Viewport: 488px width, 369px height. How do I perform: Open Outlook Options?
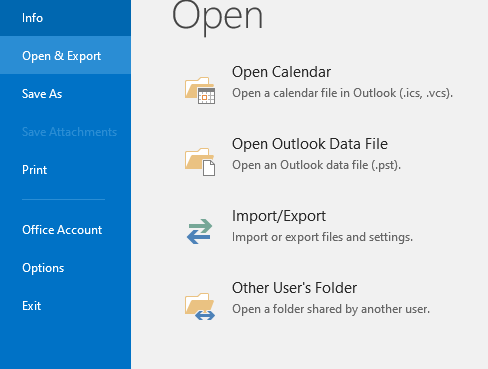[65, 268]
